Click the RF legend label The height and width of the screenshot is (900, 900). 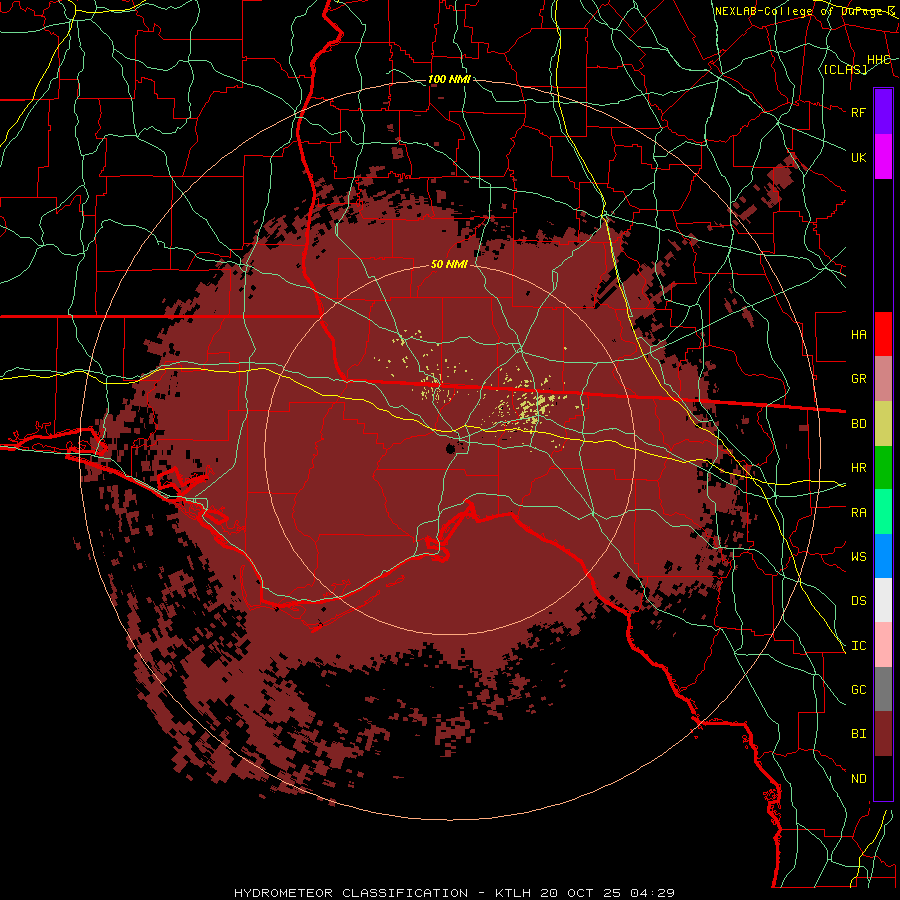tap(858, 112)
